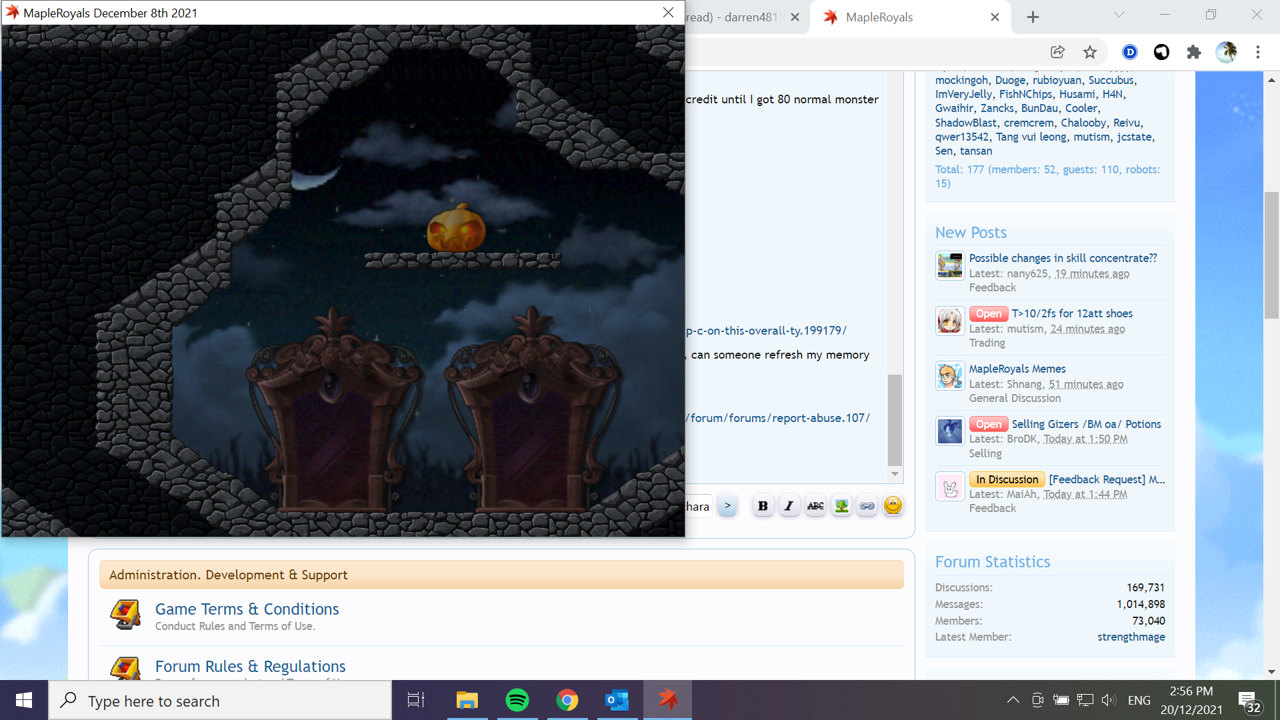Screen dimensions: 1280x720
Task: Toggle bold formatting in the editor
Action: coord(763,506)
